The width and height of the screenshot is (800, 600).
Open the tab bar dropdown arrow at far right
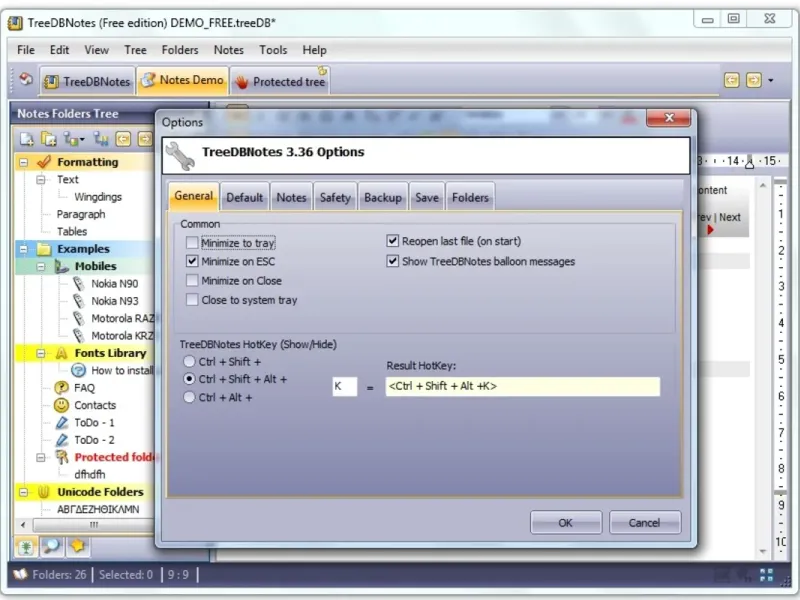770,81
